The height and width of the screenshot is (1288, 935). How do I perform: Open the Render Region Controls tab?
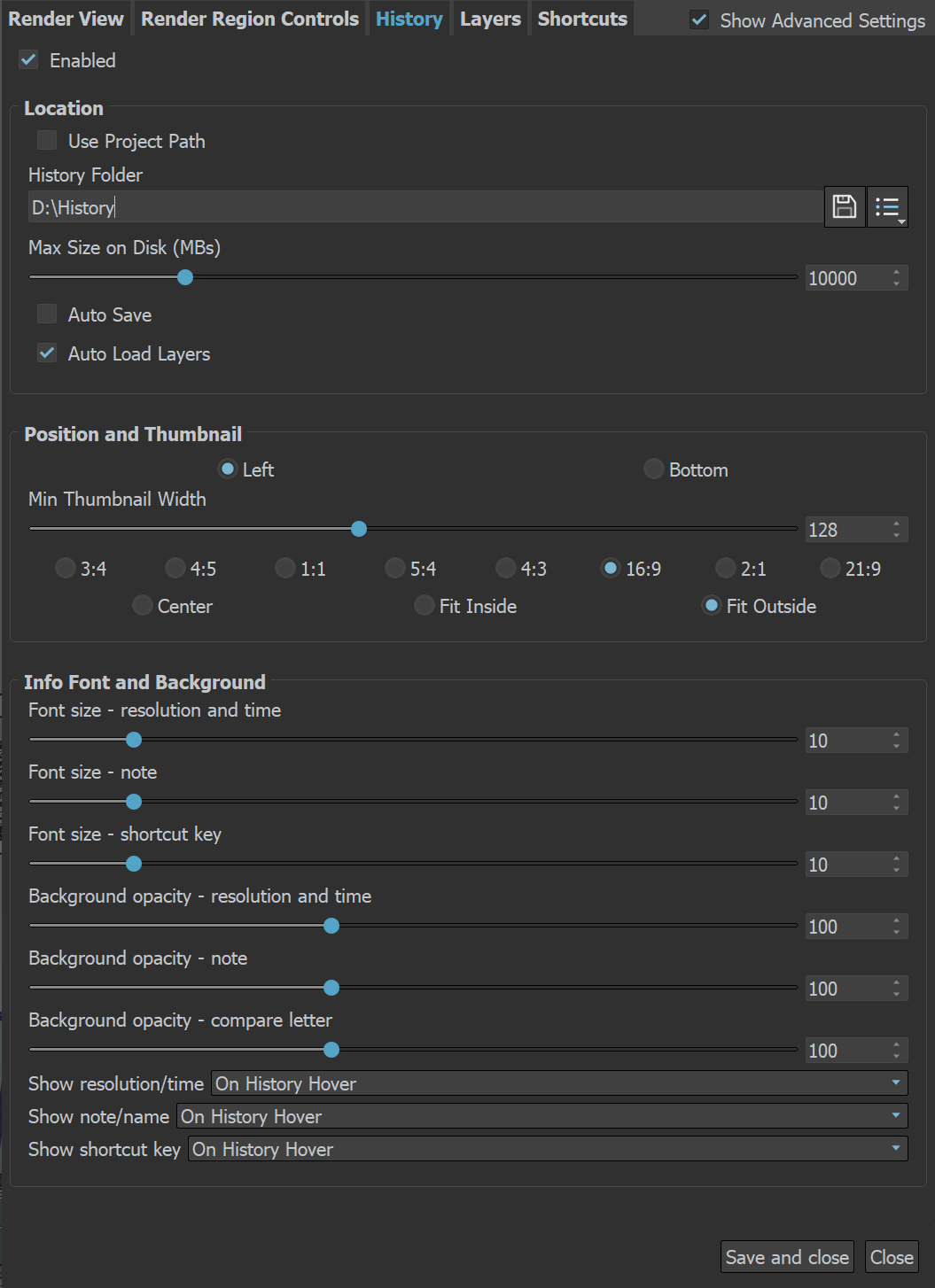tap(250, 19)
